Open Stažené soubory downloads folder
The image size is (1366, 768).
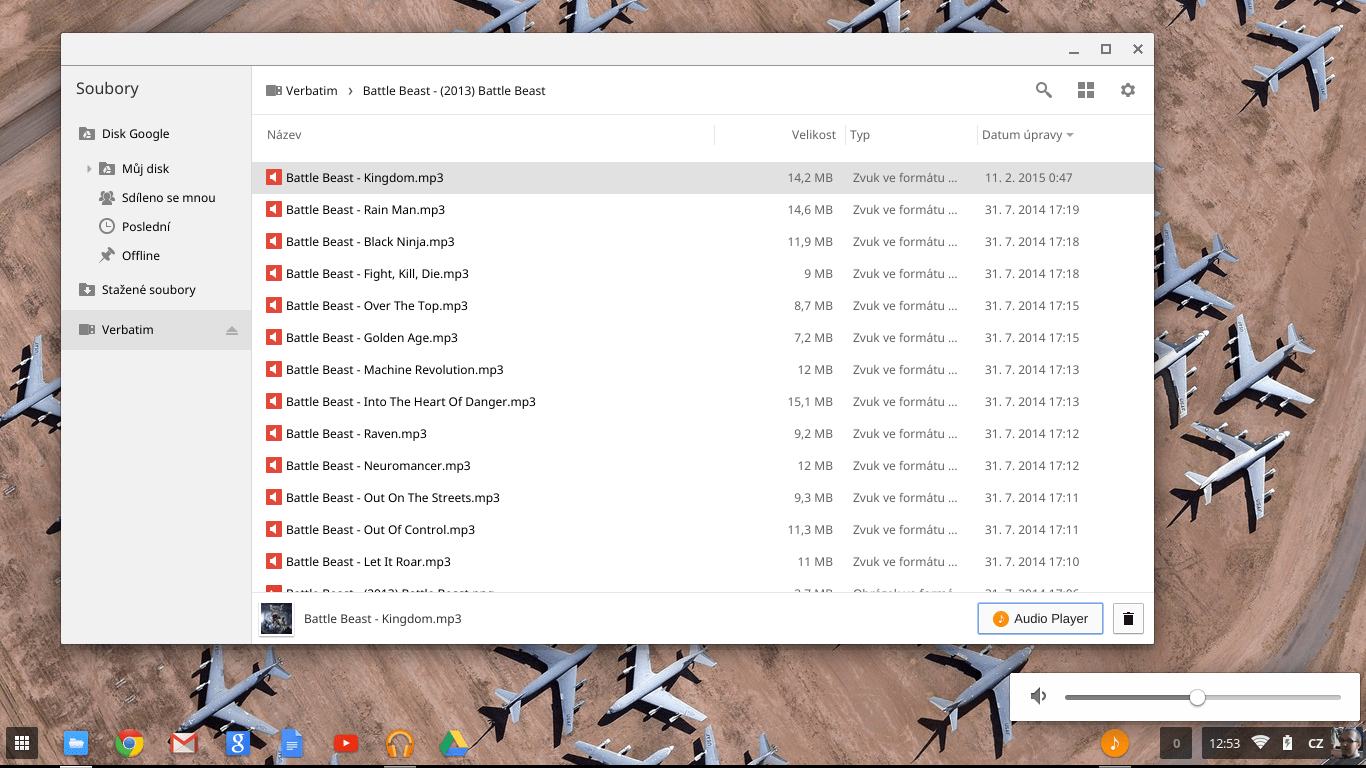click(x=156, y=290)
